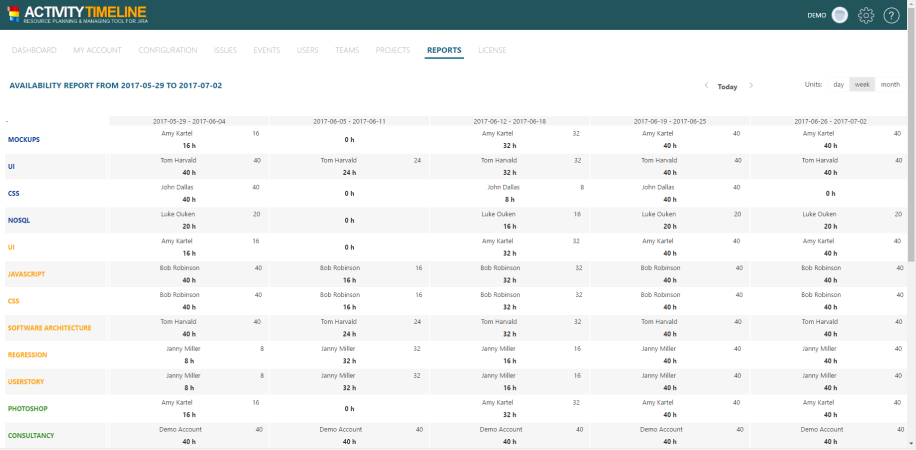The width and height of the screenshot is (916, 450).
Task: Jump to Today in the report
Action: [727, 87]
